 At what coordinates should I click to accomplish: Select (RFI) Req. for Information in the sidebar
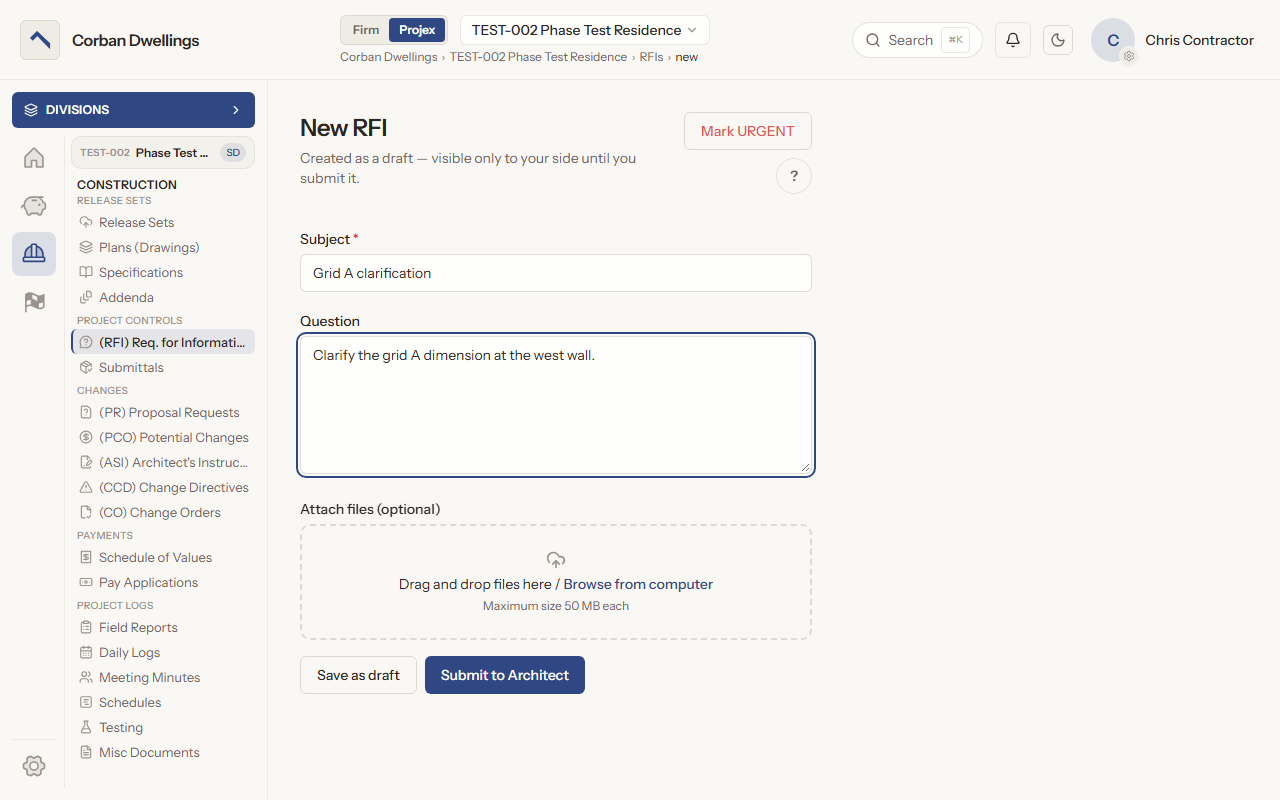(x=163, y=342)
